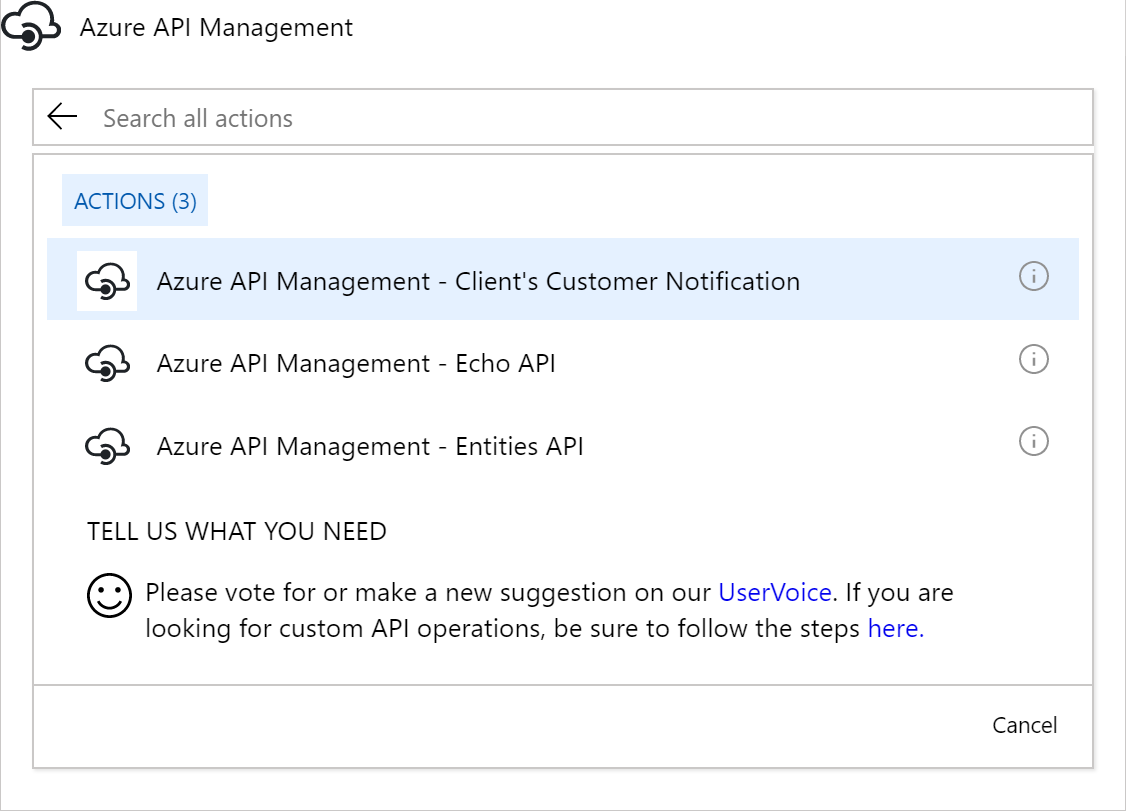Select the Echo API action
The width and height of the screenshot is (1126, 811).
click(x=563, y=363)
